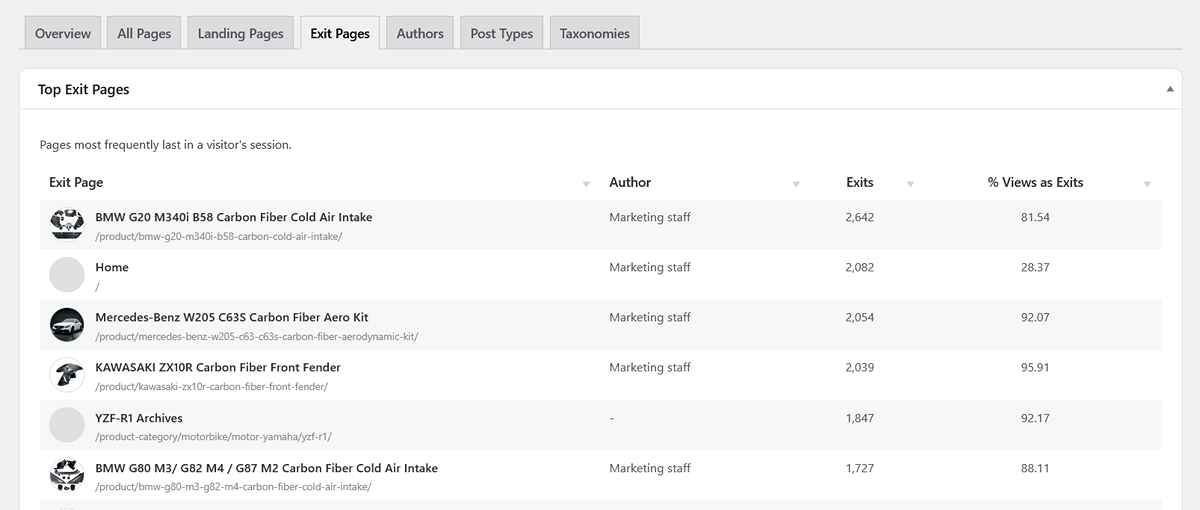Click the KAWASAKI ZX10R fender thumbnail

[x=66, y=375]
